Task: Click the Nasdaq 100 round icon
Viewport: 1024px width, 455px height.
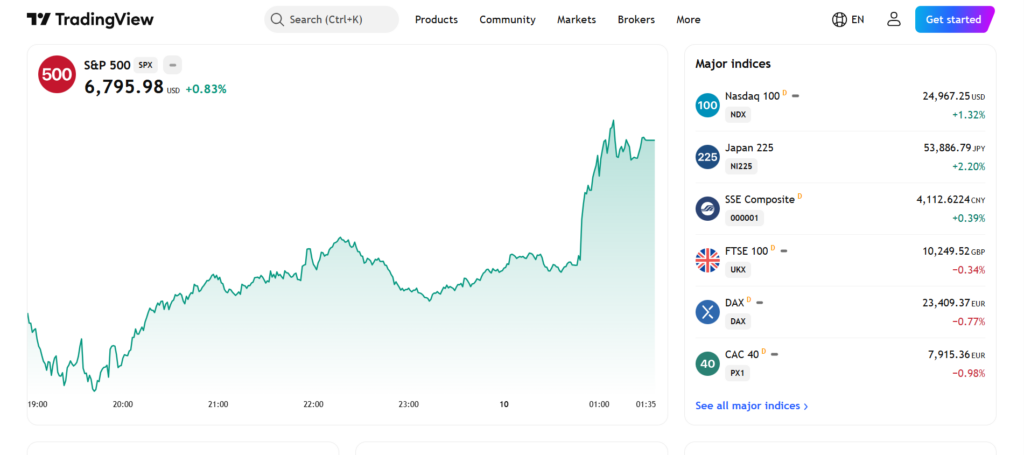Action: click(x=707, y=105)
